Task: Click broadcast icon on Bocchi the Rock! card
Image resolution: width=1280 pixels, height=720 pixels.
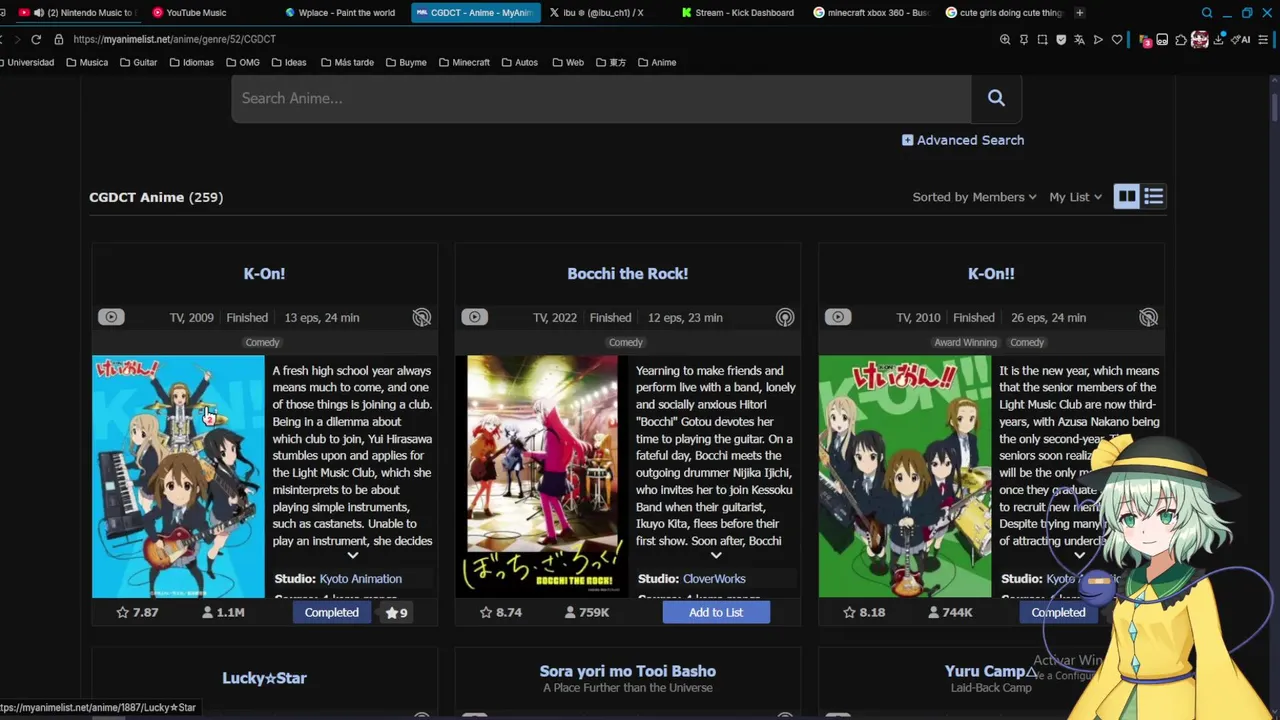Action: pos(785,318)
